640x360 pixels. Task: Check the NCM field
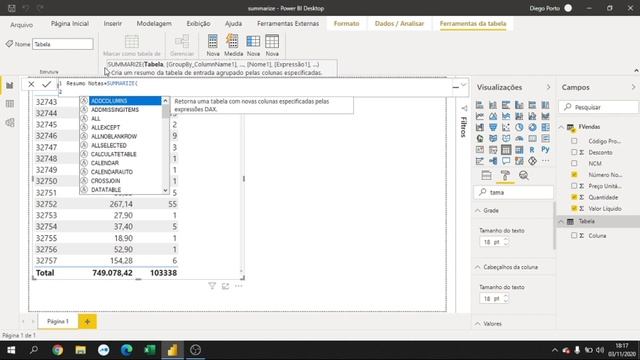(x=574, y=163)
